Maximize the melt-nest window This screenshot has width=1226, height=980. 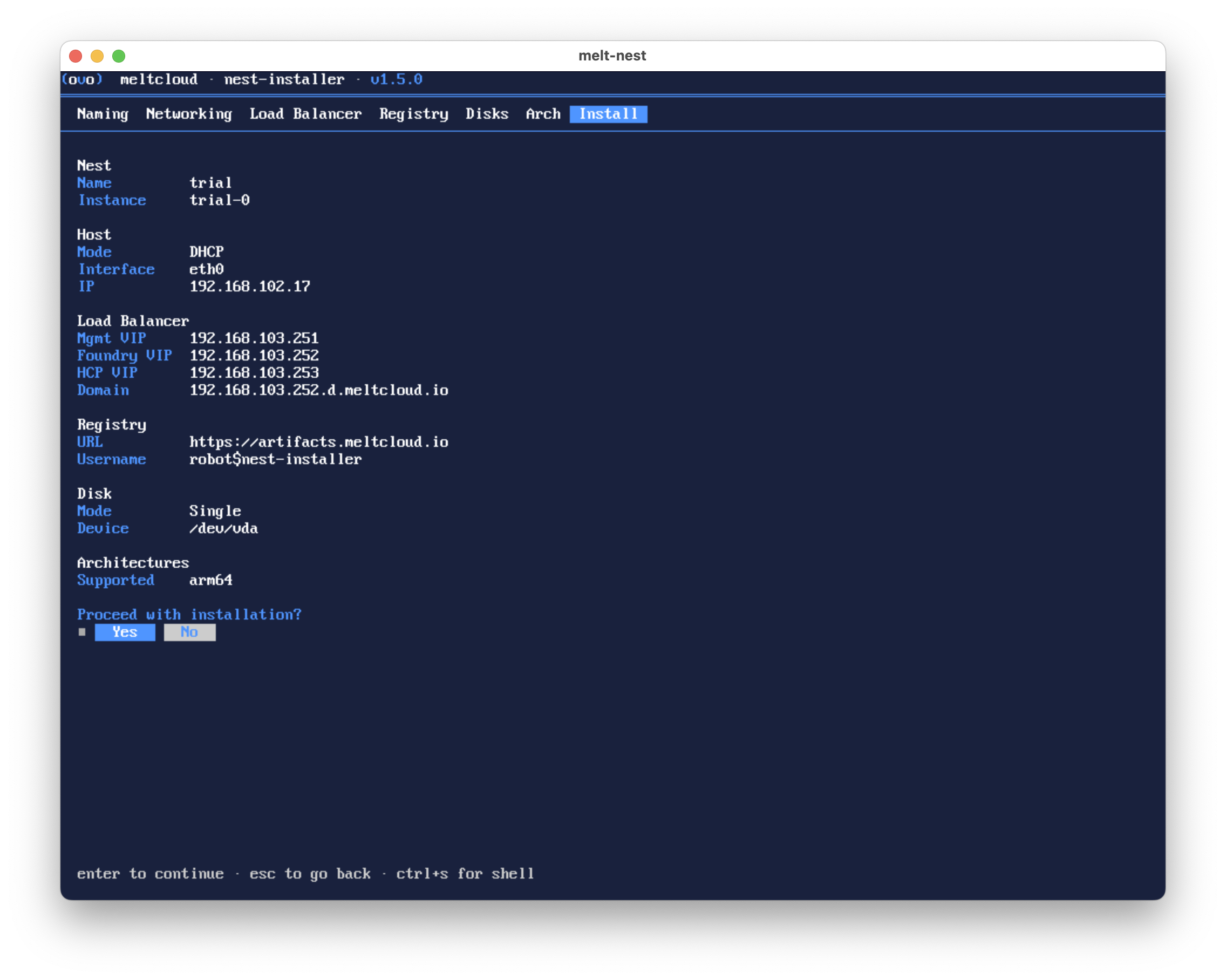tap(119, 56)
